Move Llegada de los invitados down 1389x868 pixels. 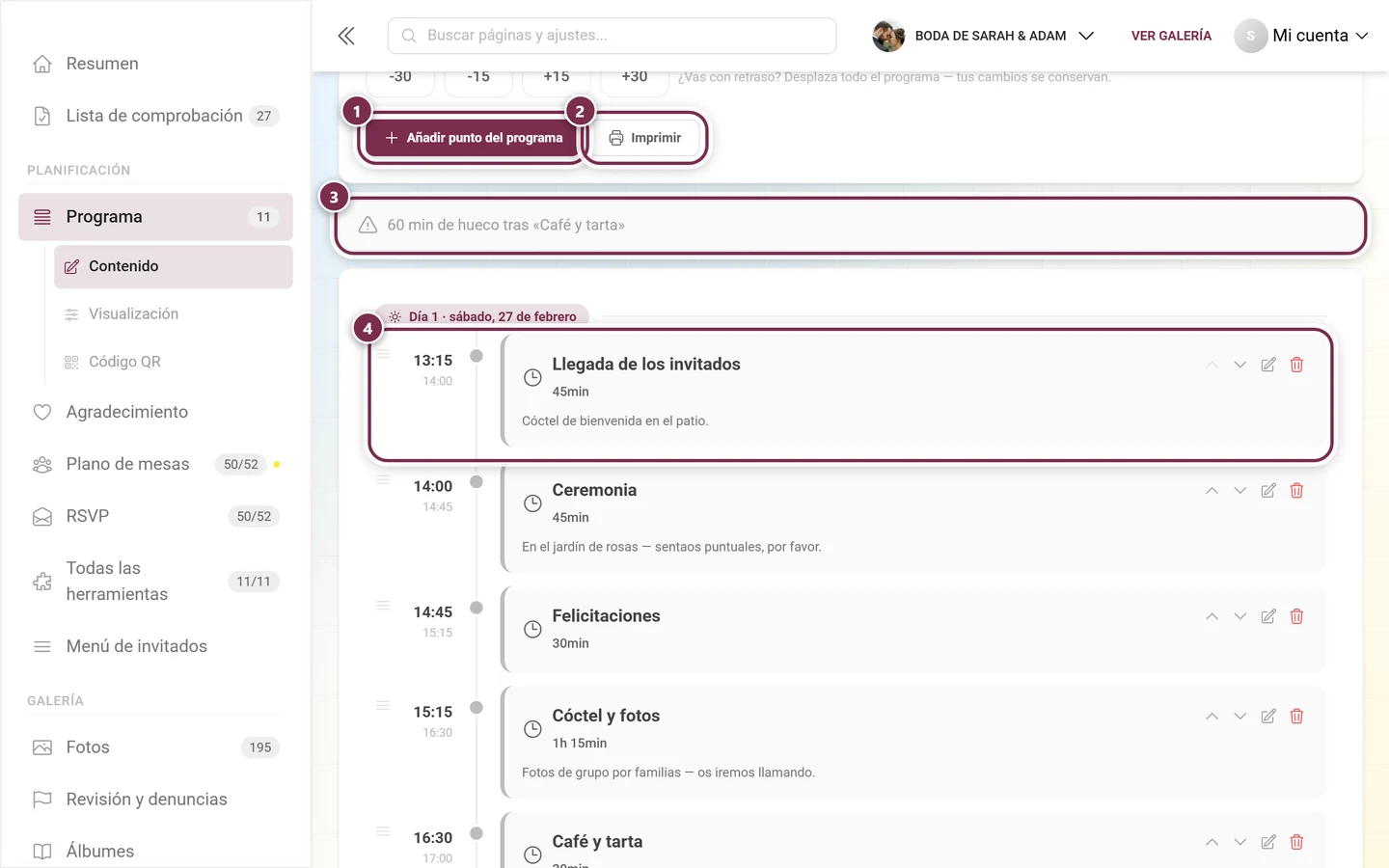pyautogui.click(x=1240, y=365)
